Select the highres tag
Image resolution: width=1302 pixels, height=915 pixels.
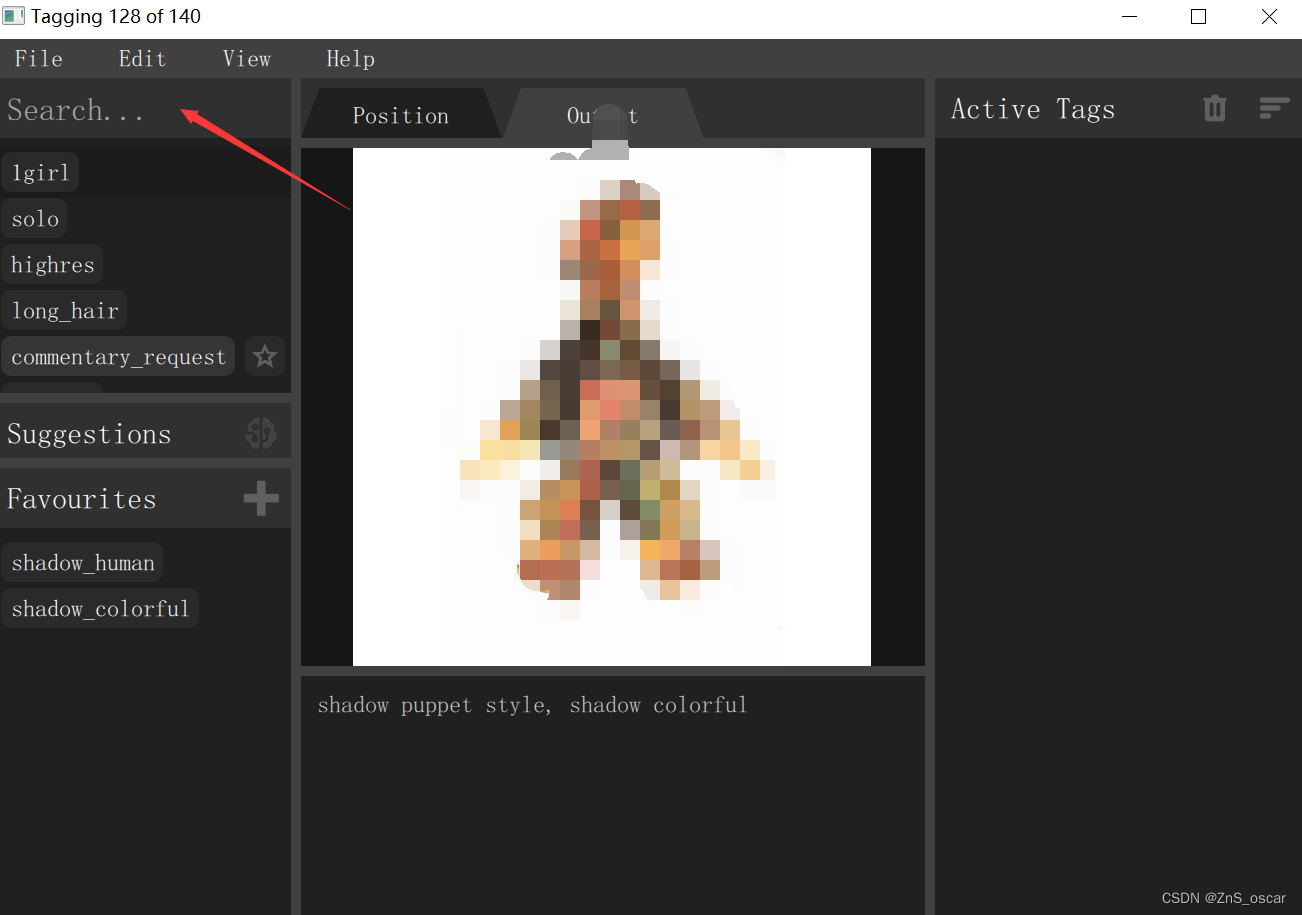(x=53, y=264)
